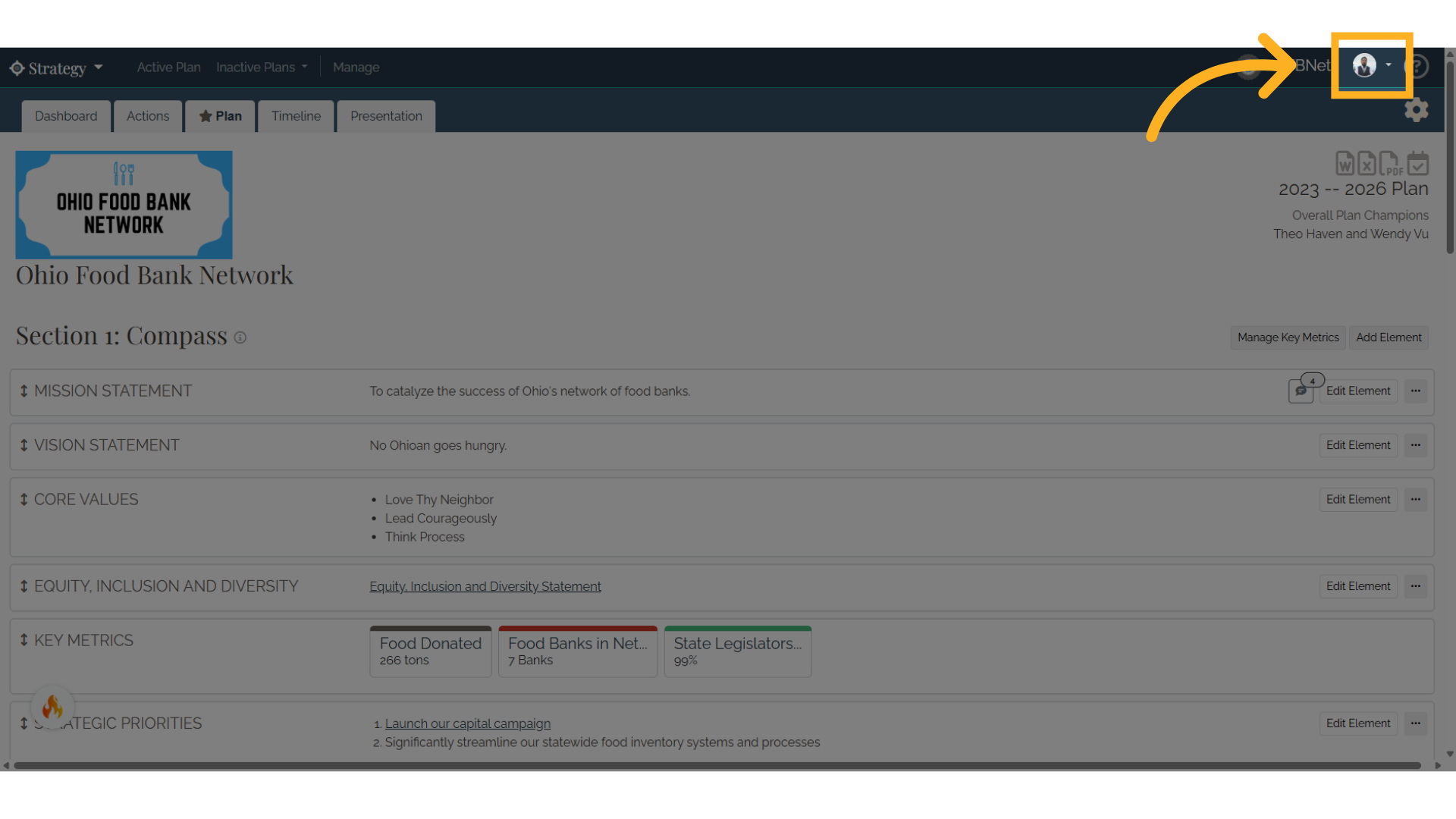The width and height of the screenshot is (1456, 819).
Task: Open more options for Core Values
Action: [x=1415, y=499]
